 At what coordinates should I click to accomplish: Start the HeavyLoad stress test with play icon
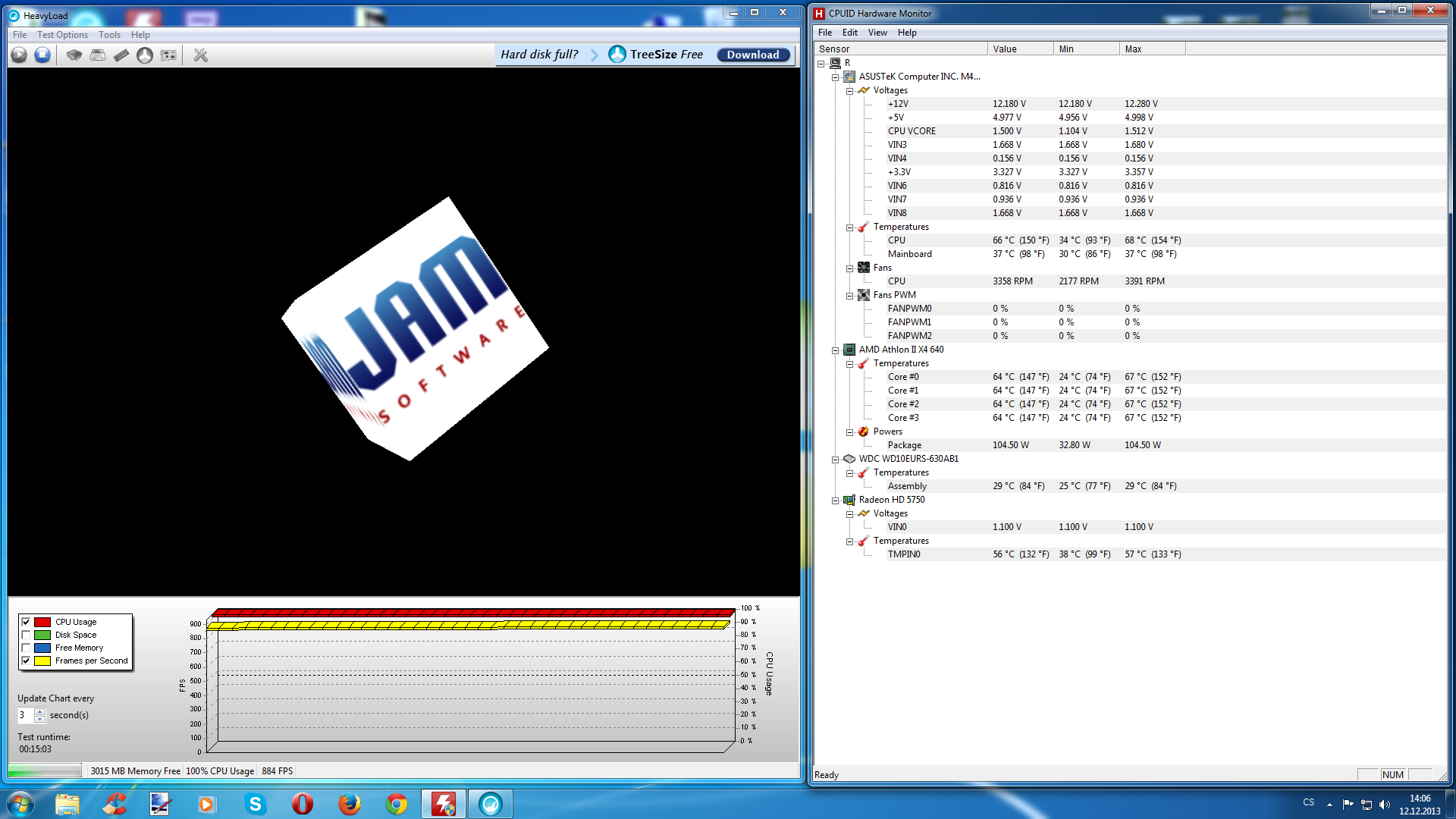[x=19, y=55]
